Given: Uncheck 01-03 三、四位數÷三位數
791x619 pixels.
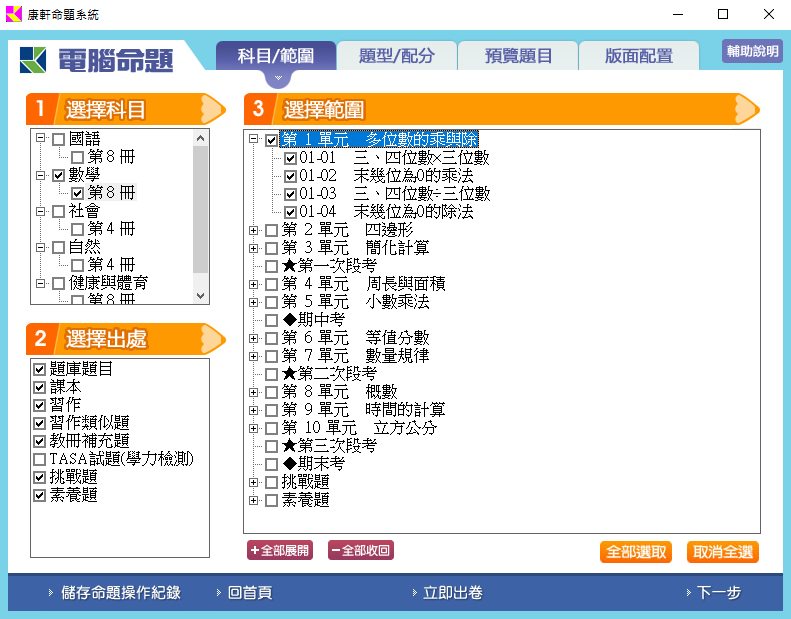Looking at the screenshot, I should point(290,194).
